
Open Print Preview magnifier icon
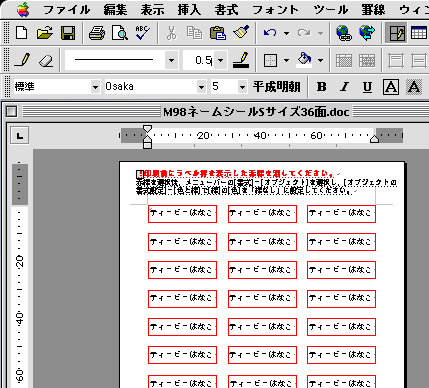[x=120, y=33]
